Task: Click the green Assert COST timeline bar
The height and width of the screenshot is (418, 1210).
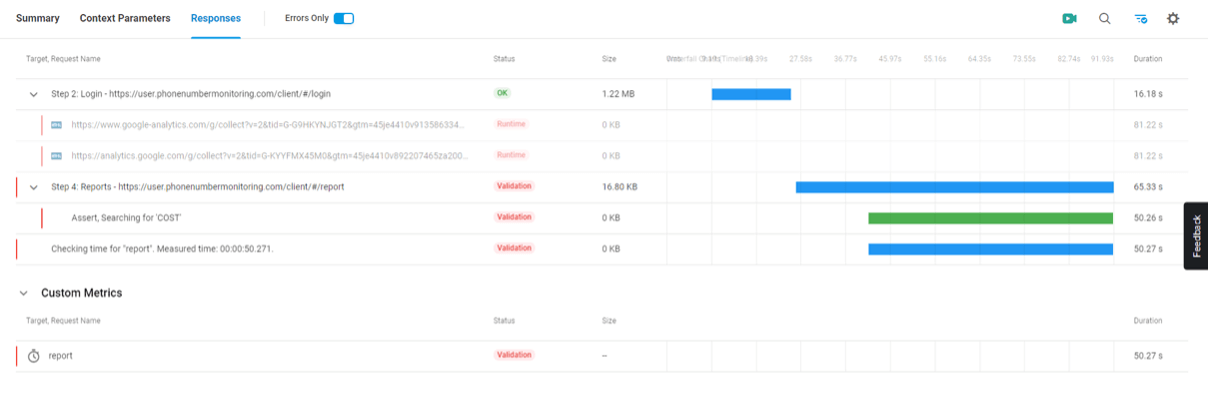Action: point(990,218)
